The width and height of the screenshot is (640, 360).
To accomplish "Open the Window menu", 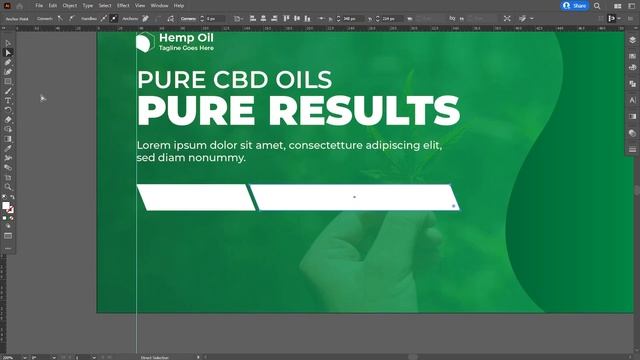I will pyautogui.click(x=159, y=6).
